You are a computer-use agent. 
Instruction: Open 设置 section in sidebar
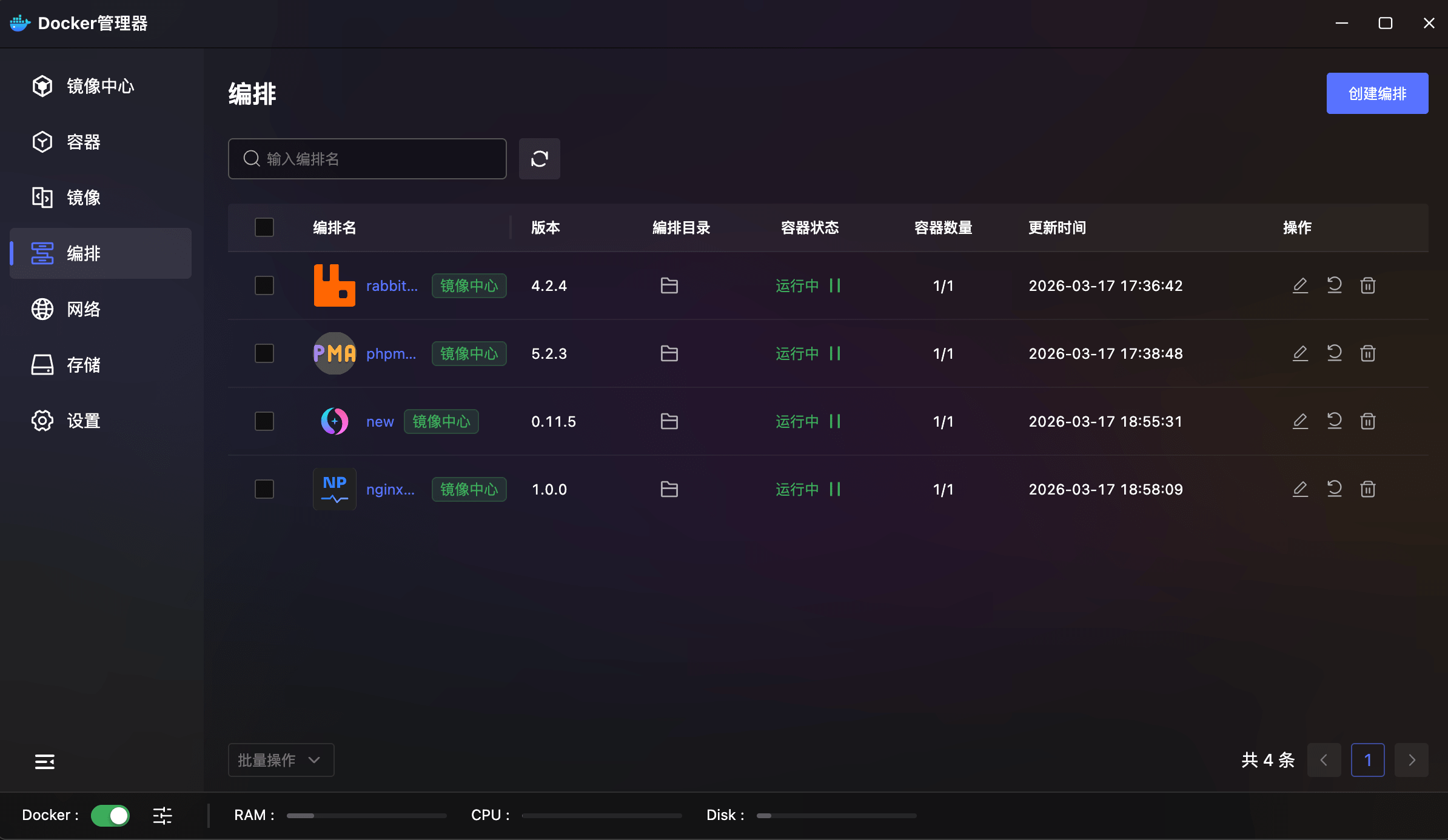click(101, 421)
